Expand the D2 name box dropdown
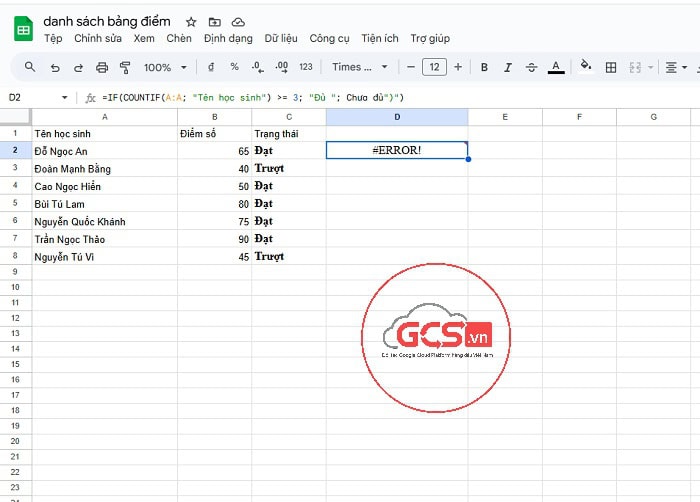Screen dimensions: 700x502 tap(65, 97)
